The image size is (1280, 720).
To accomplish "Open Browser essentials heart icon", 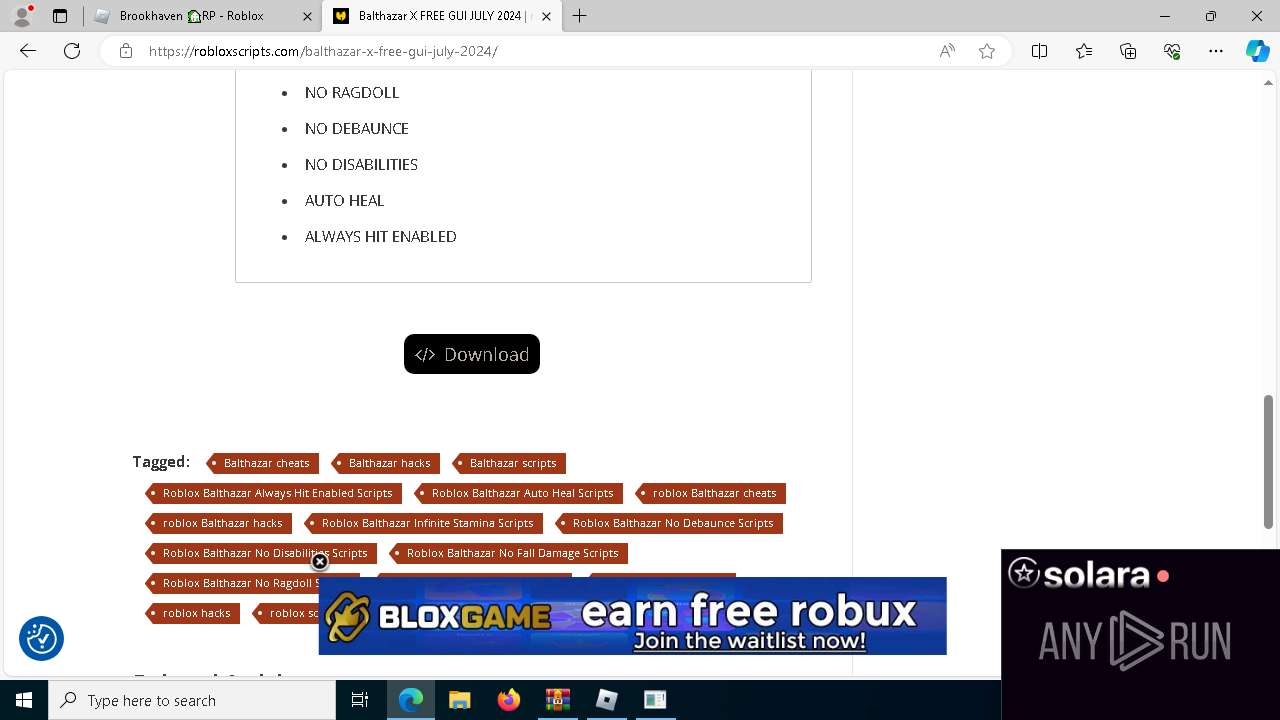I will 1172,51.
